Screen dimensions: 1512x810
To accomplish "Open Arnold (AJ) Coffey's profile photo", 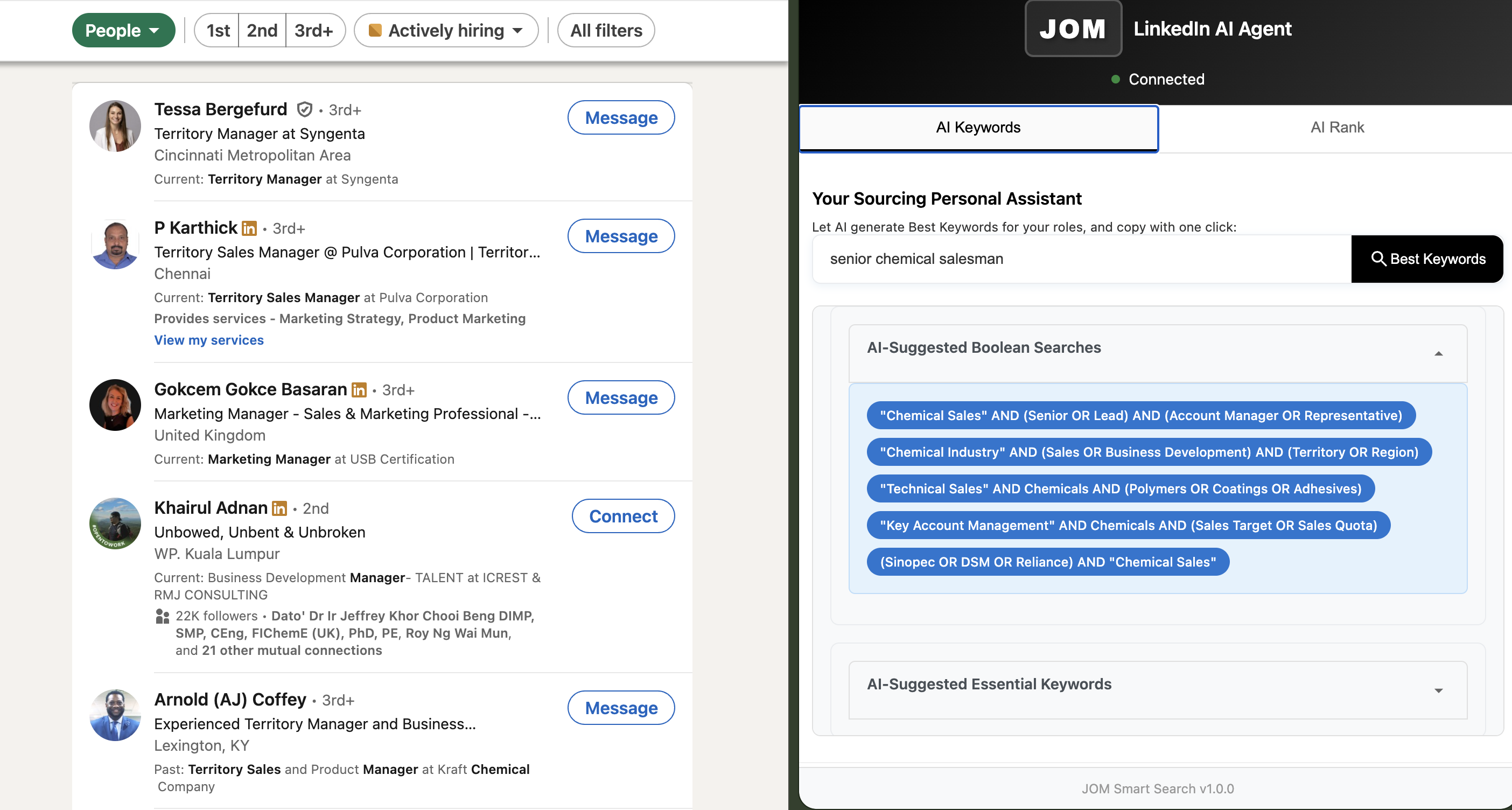I will click(x=115, y=716).
